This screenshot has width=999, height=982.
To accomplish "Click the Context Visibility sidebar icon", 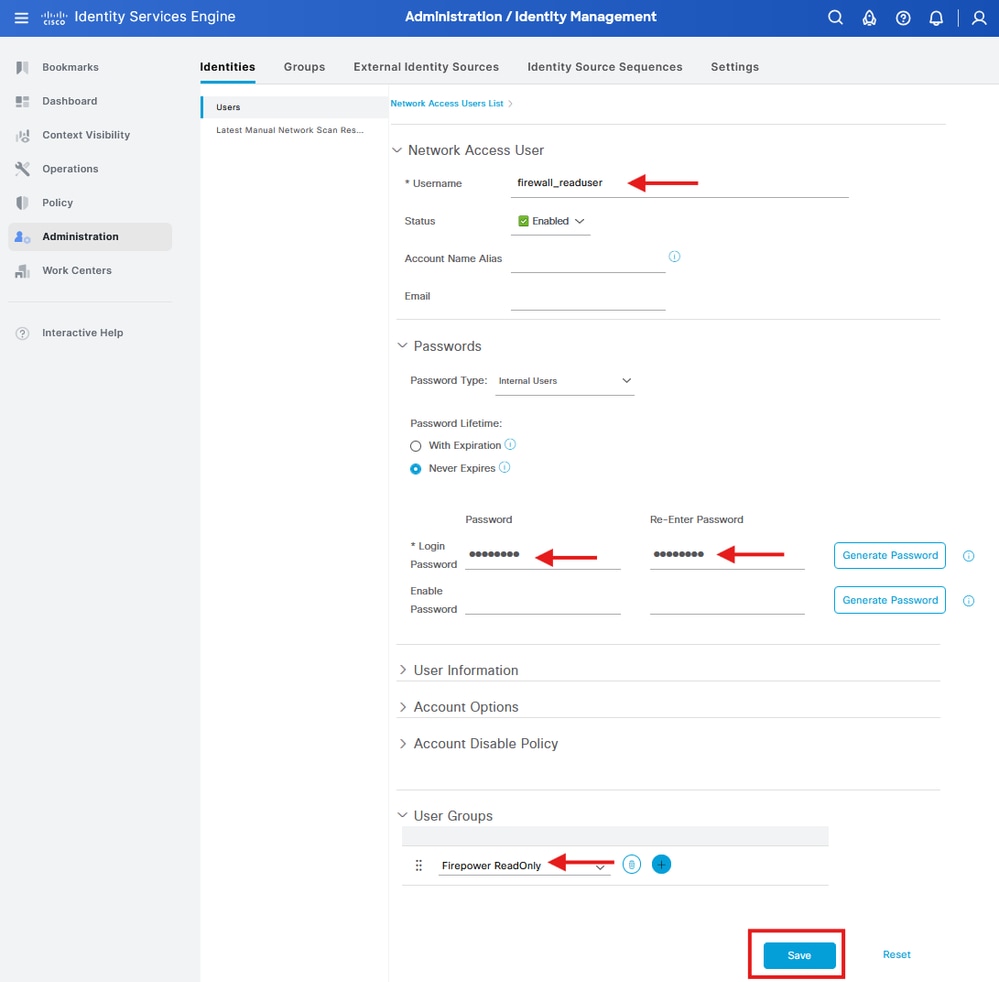I will (22, 135).
